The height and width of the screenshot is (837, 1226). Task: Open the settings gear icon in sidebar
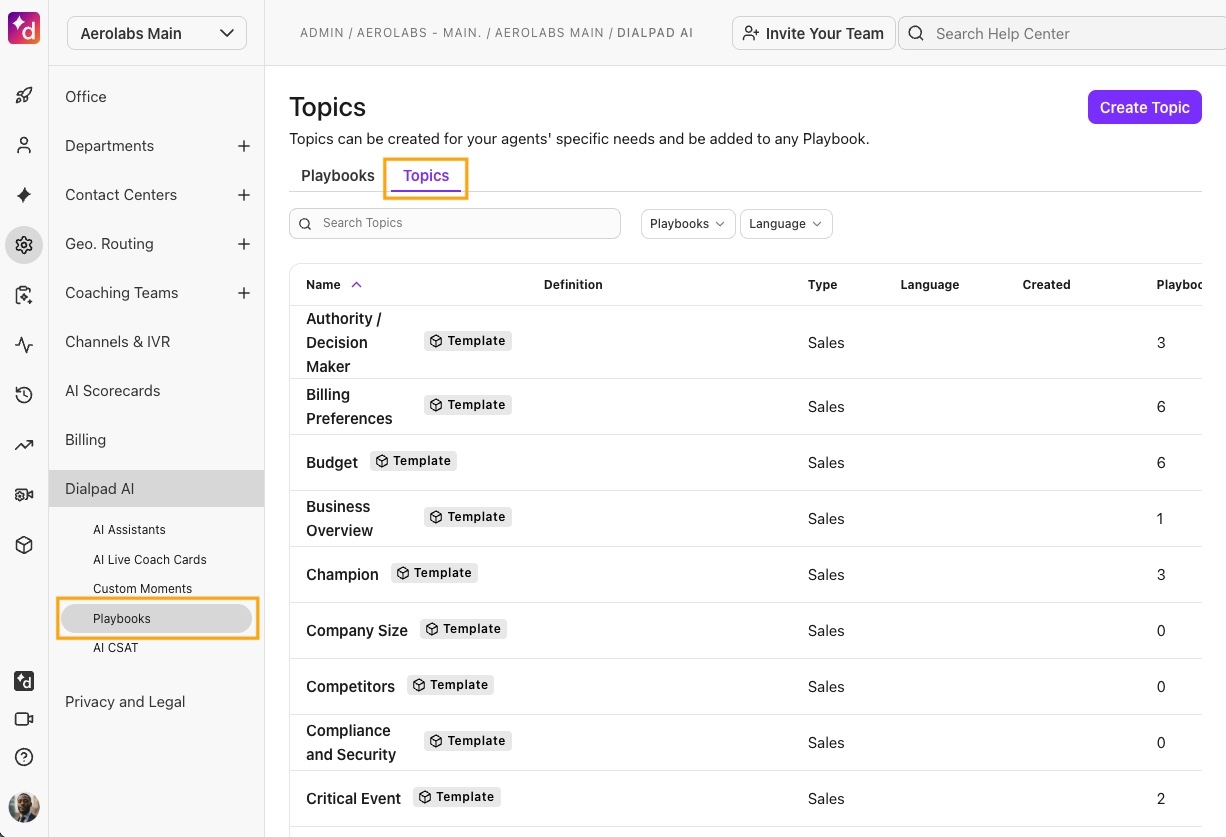pyautogui.click(x=24, y=244)
